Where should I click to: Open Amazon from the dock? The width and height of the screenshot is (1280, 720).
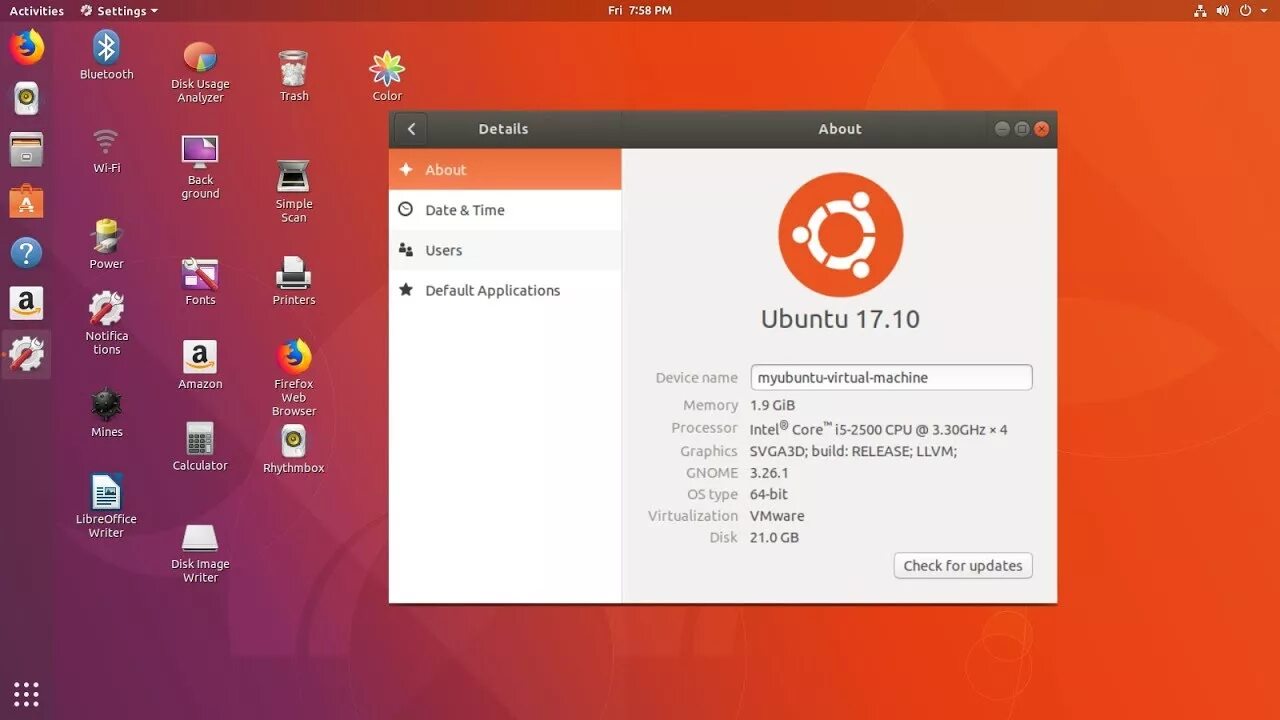click(27, 303)
